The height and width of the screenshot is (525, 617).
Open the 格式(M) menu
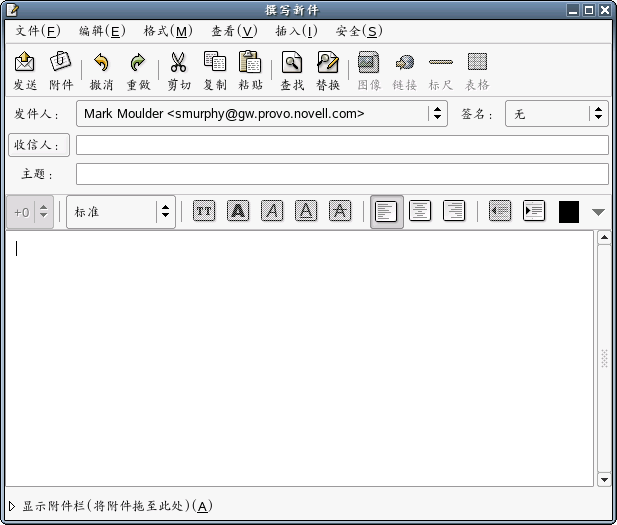pos(168,31)
